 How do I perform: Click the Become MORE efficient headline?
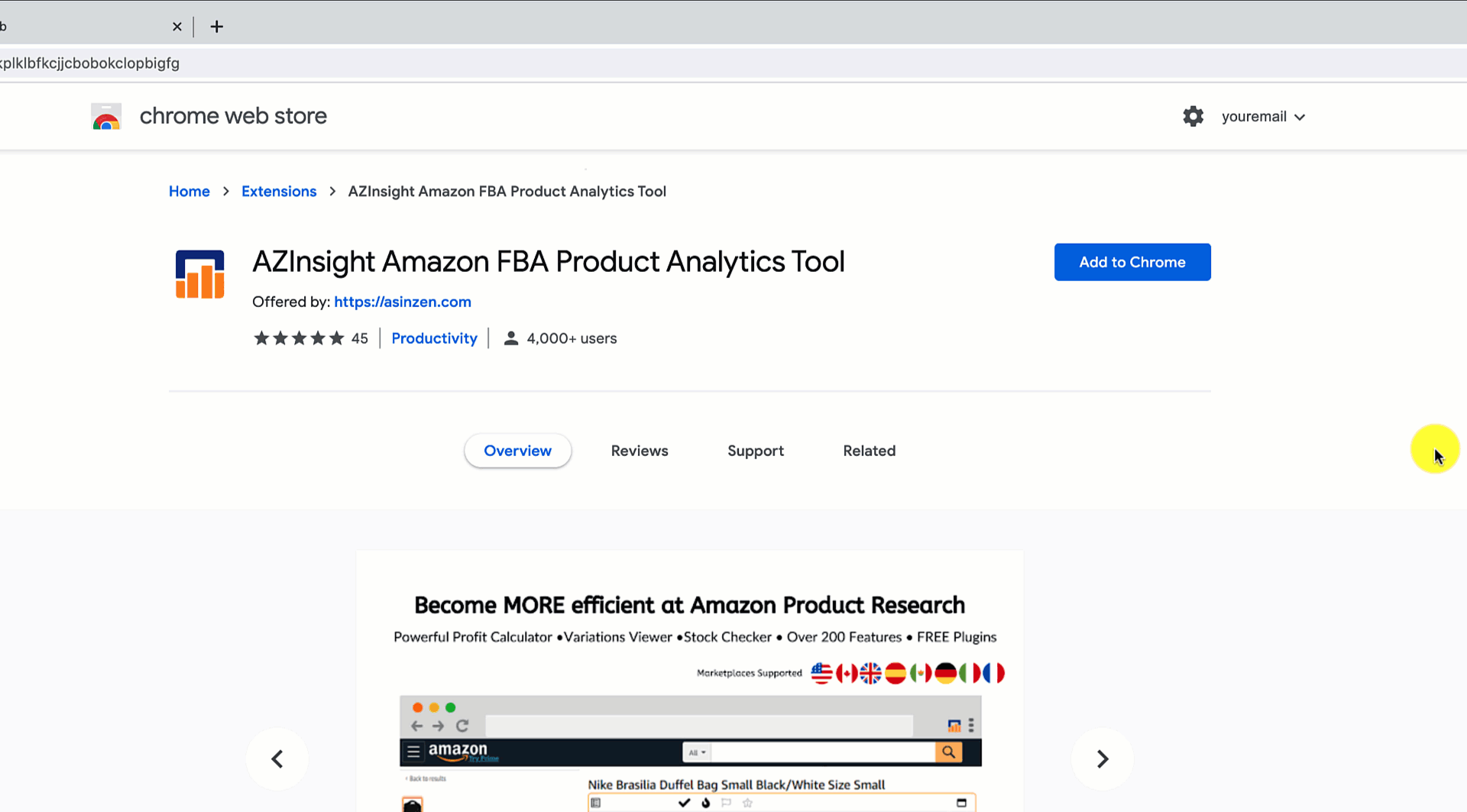[689, 605]
